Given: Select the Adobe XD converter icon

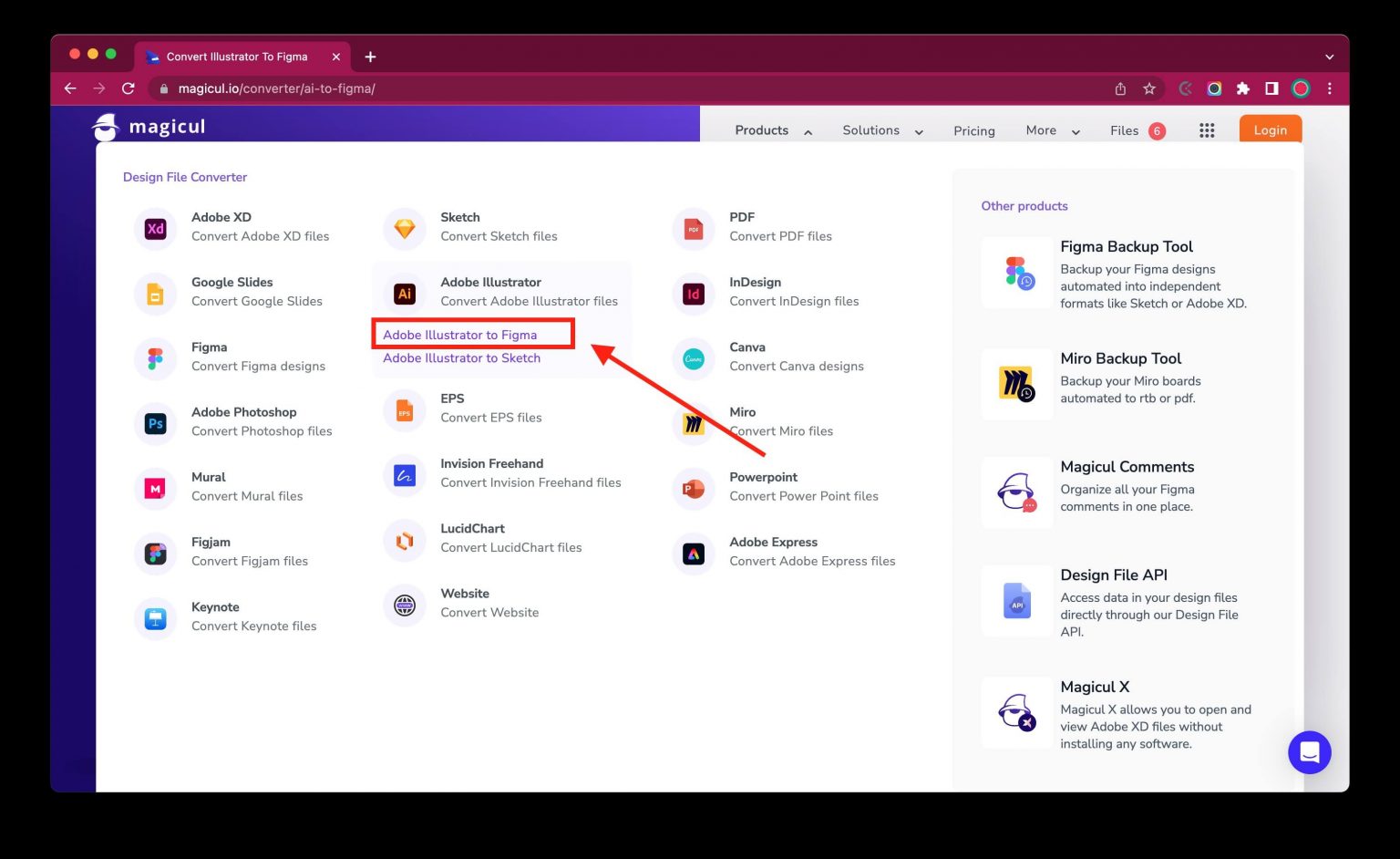Looking at the screenshot, I should click(155, 229).
